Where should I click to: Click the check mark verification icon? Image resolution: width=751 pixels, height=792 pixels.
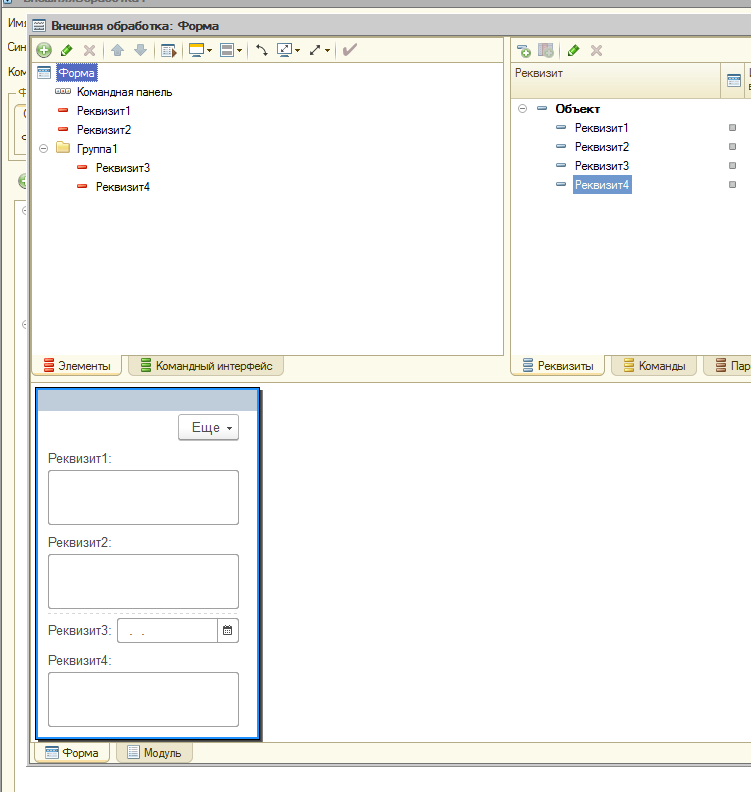click(349, 50)
